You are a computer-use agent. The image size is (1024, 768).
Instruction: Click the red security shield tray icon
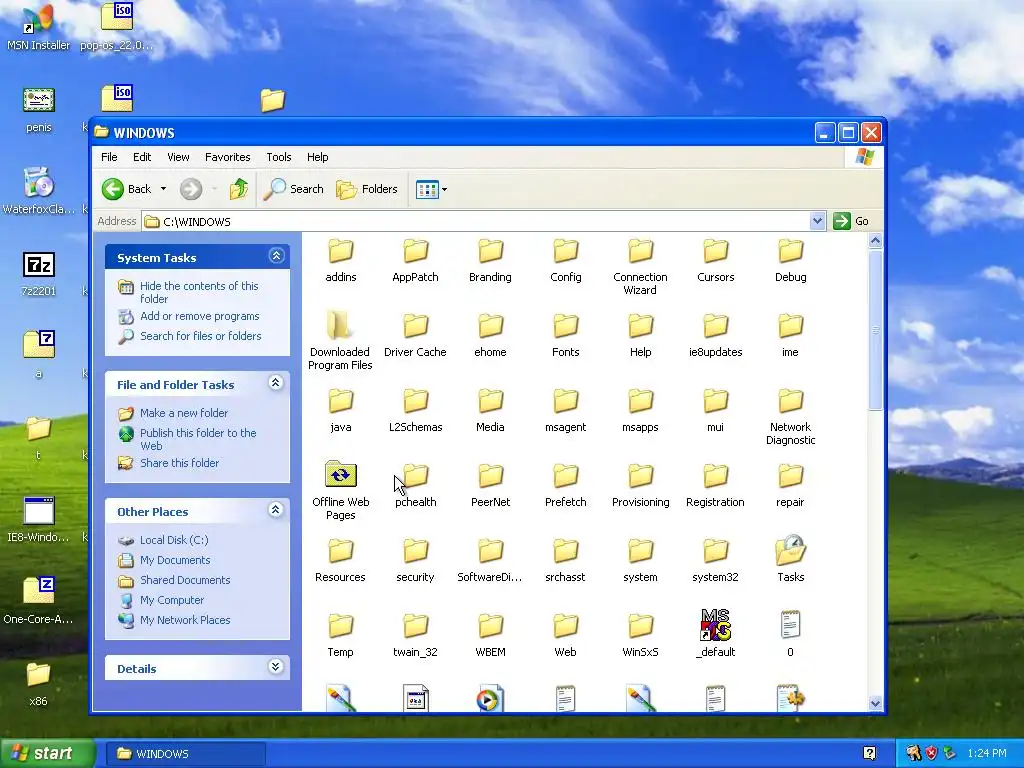(931, 754)
